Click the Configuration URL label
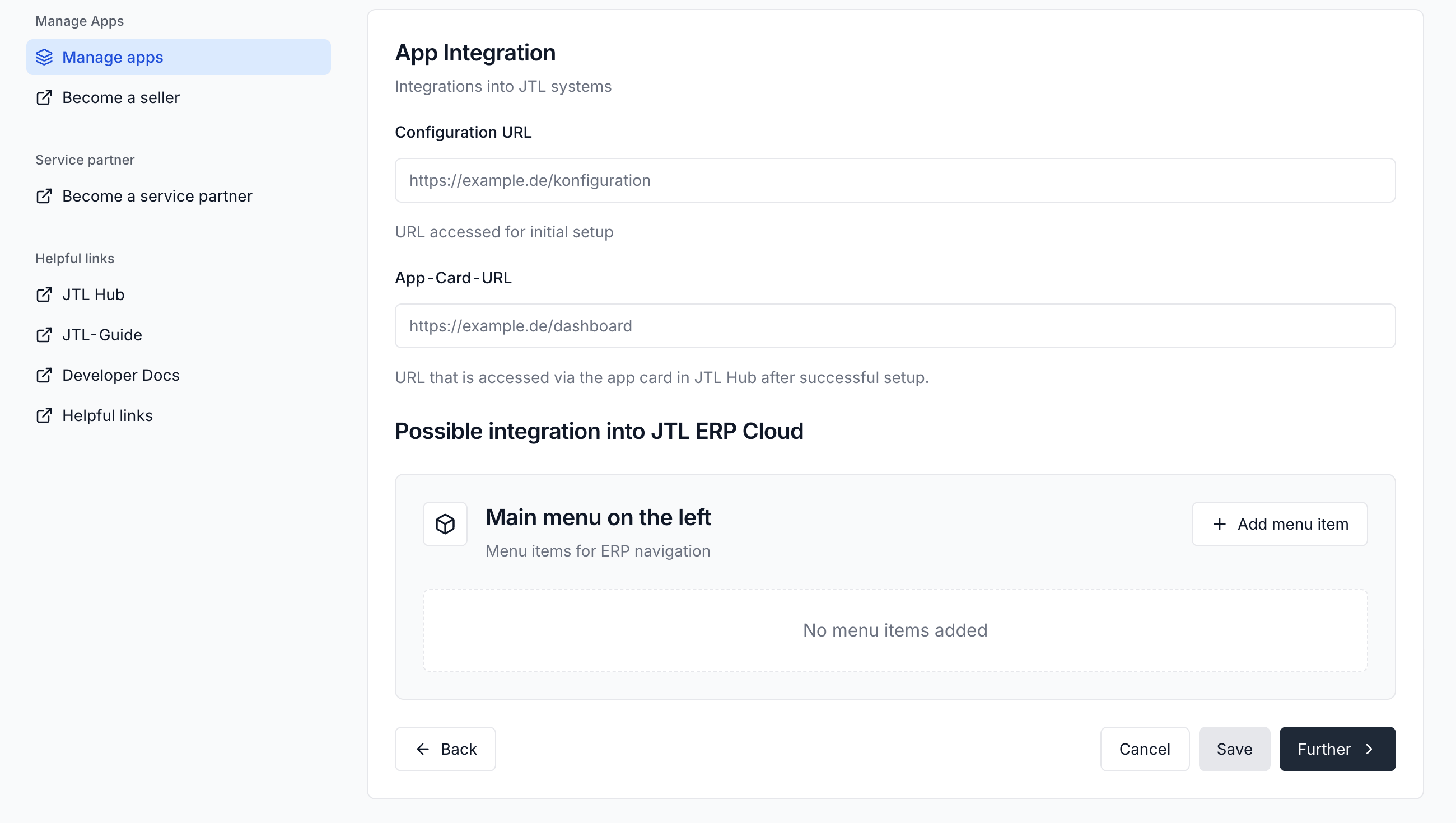 463,132
